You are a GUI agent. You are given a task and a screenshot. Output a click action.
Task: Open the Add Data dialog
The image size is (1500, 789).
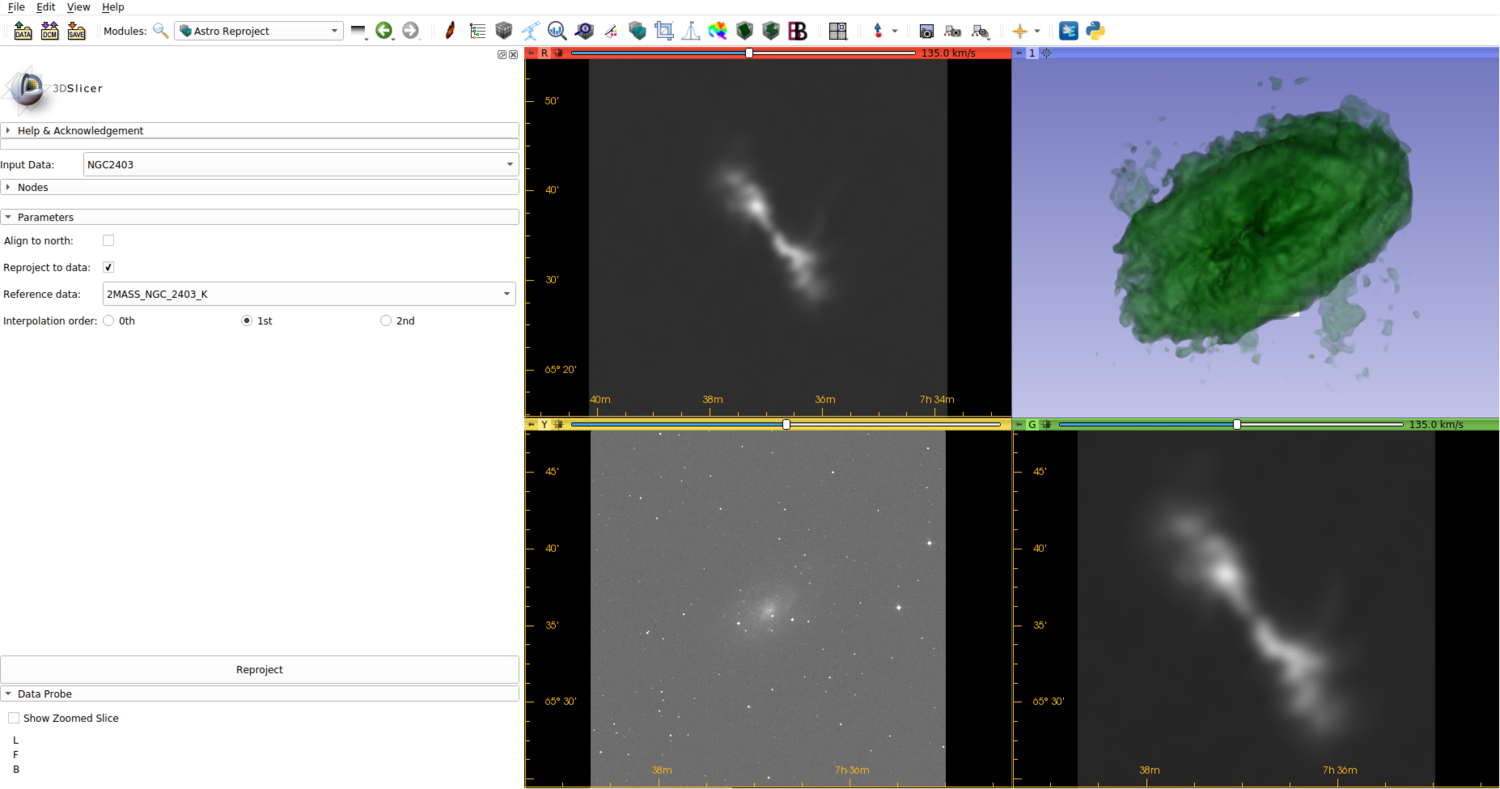pos(22,31)
